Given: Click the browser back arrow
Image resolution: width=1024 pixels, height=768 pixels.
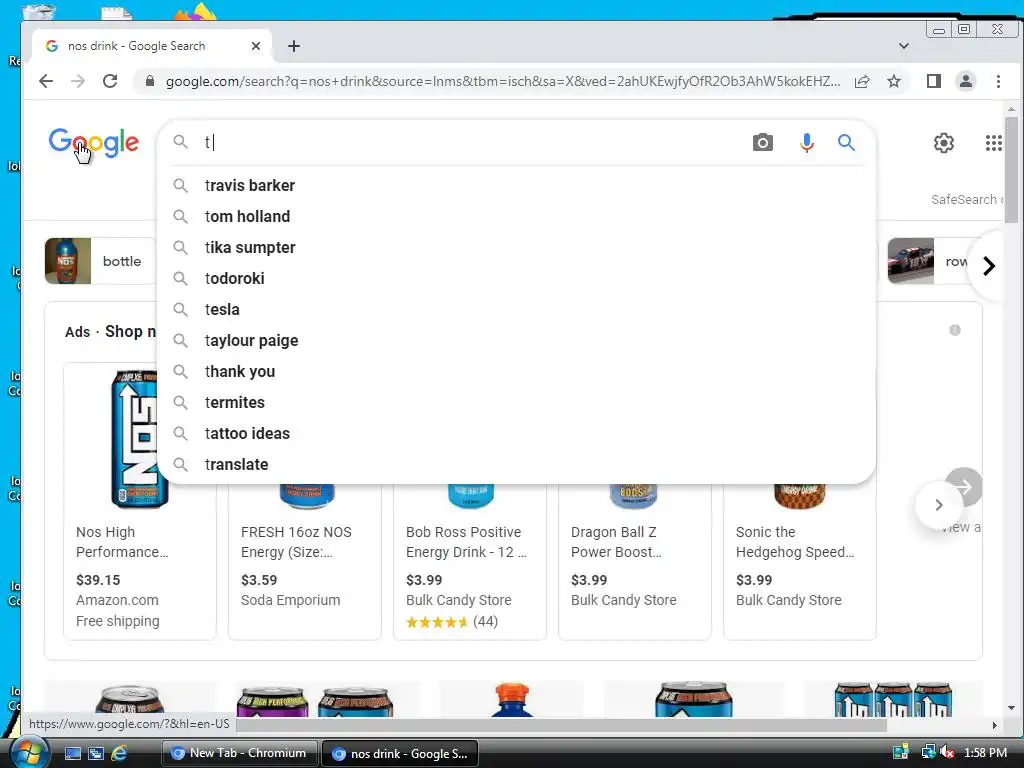Looking at the screenshot, I should (46, 81).
